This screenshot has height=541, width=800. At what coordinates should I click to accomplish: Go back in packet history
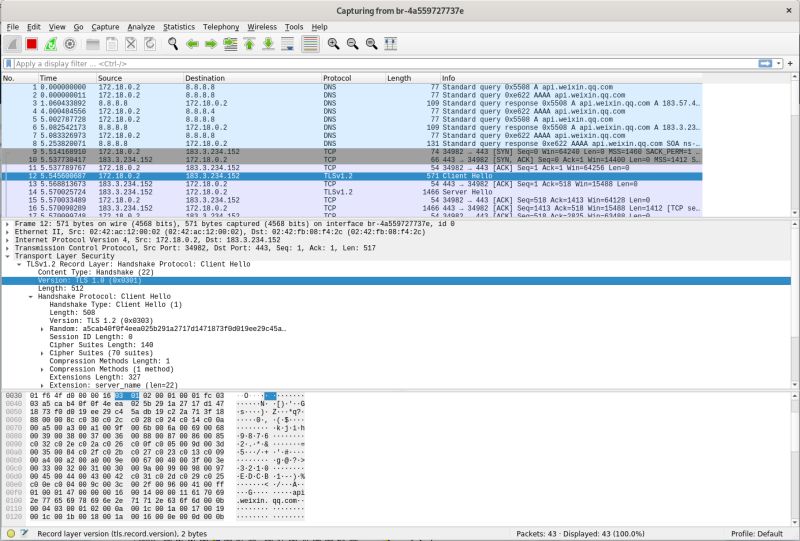click(x=192, y=44)
